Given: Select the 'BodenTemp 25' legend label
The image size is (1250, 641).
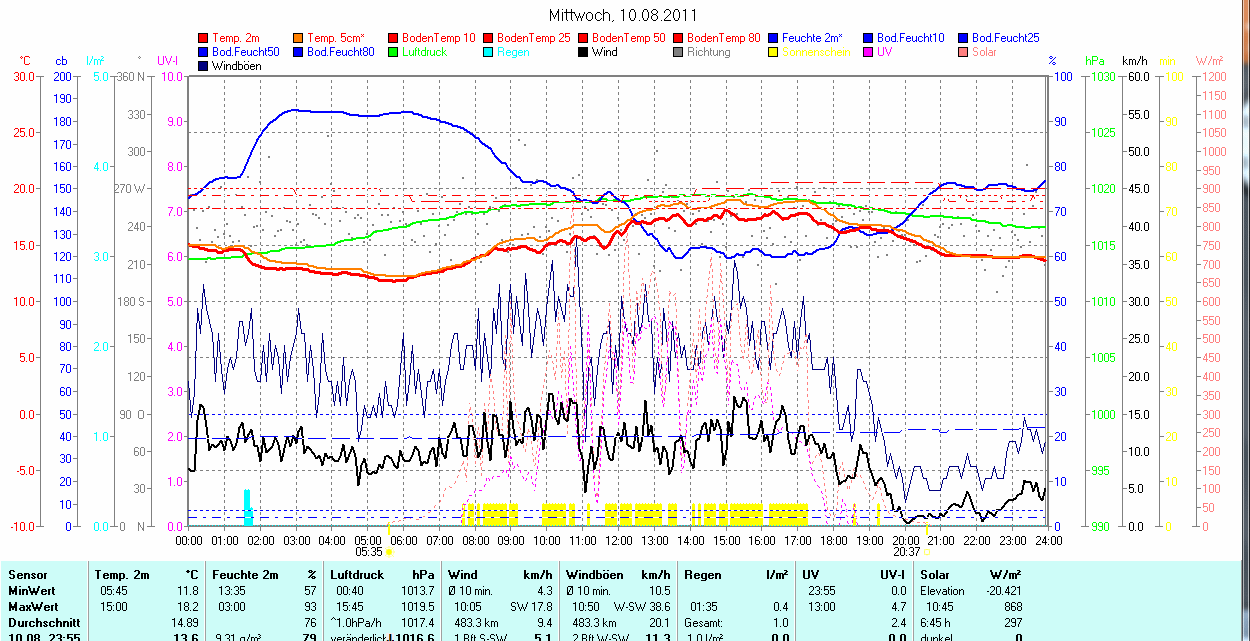Looking at the screenshot, I should click(x=534, y=38).
